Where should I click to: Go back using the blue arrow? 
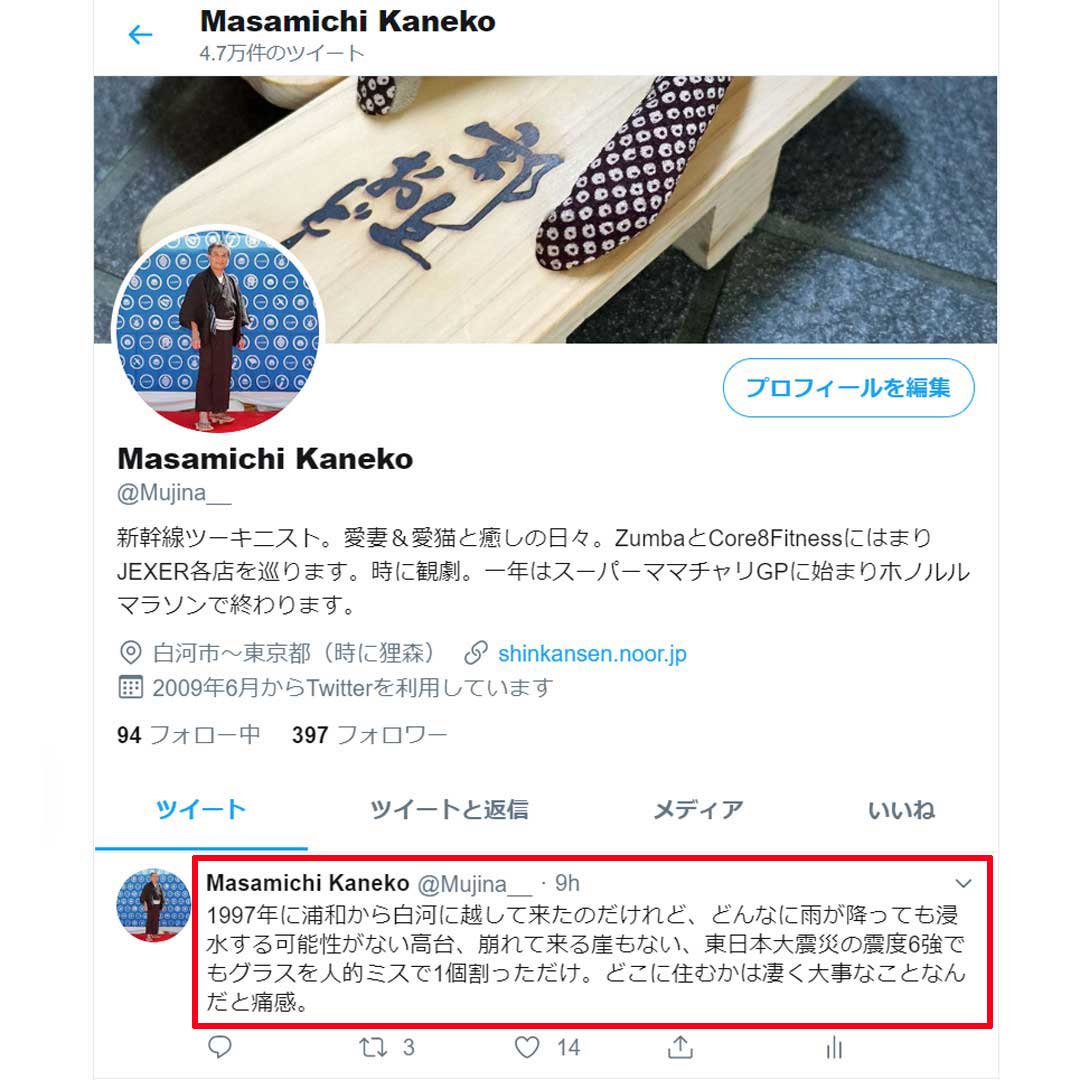140,34
